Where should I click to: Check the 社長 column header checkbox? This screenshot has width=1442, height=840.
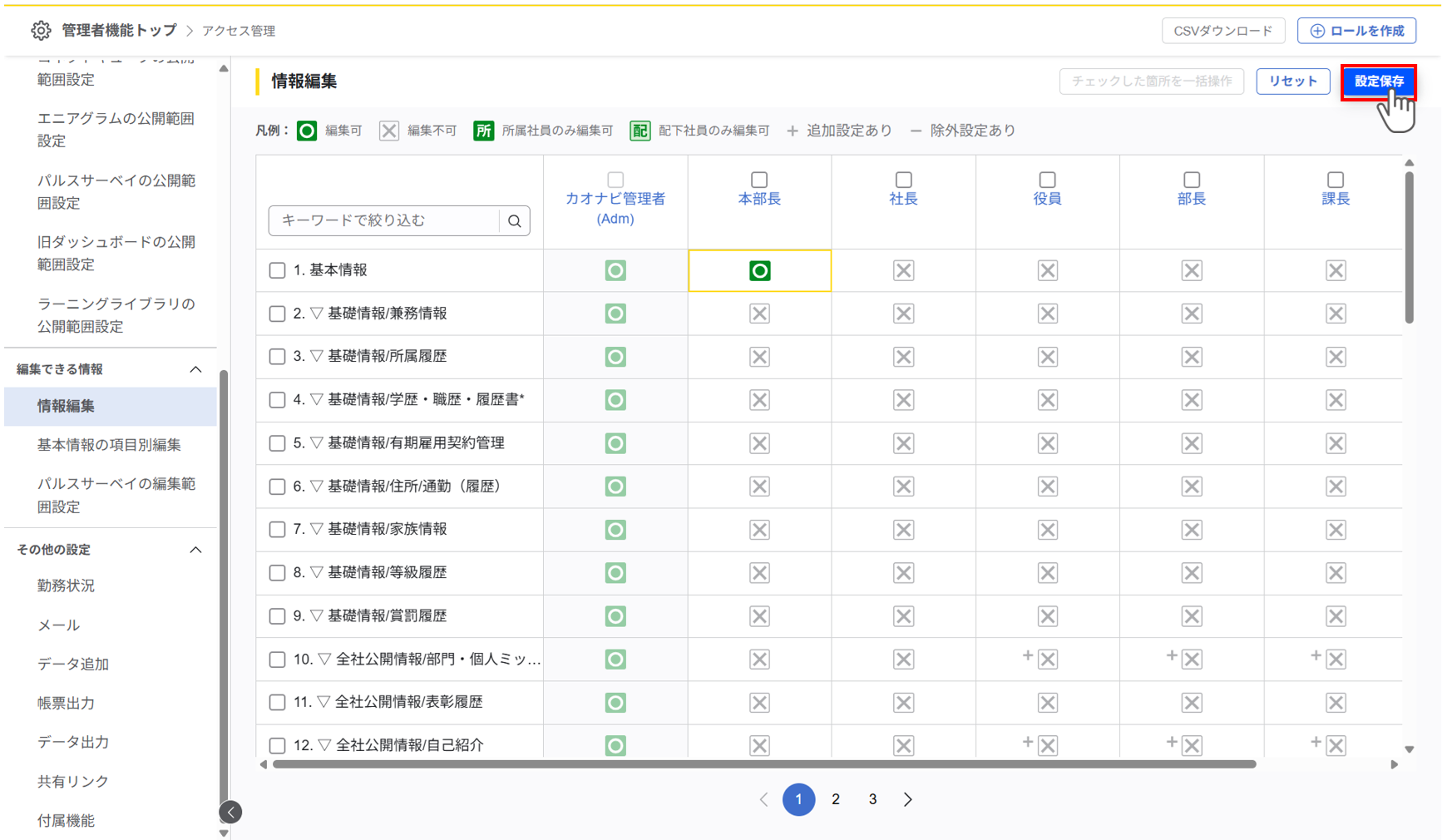coord(903,180)
